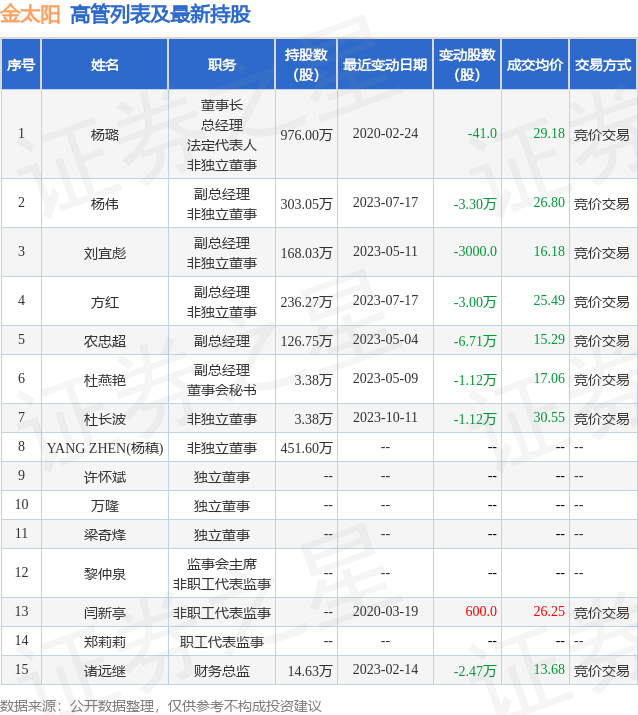Image resolution: width=638 pixels, height=715 pixels.
Task: Click the -6.71万 share change value
Action: (475, 341)
